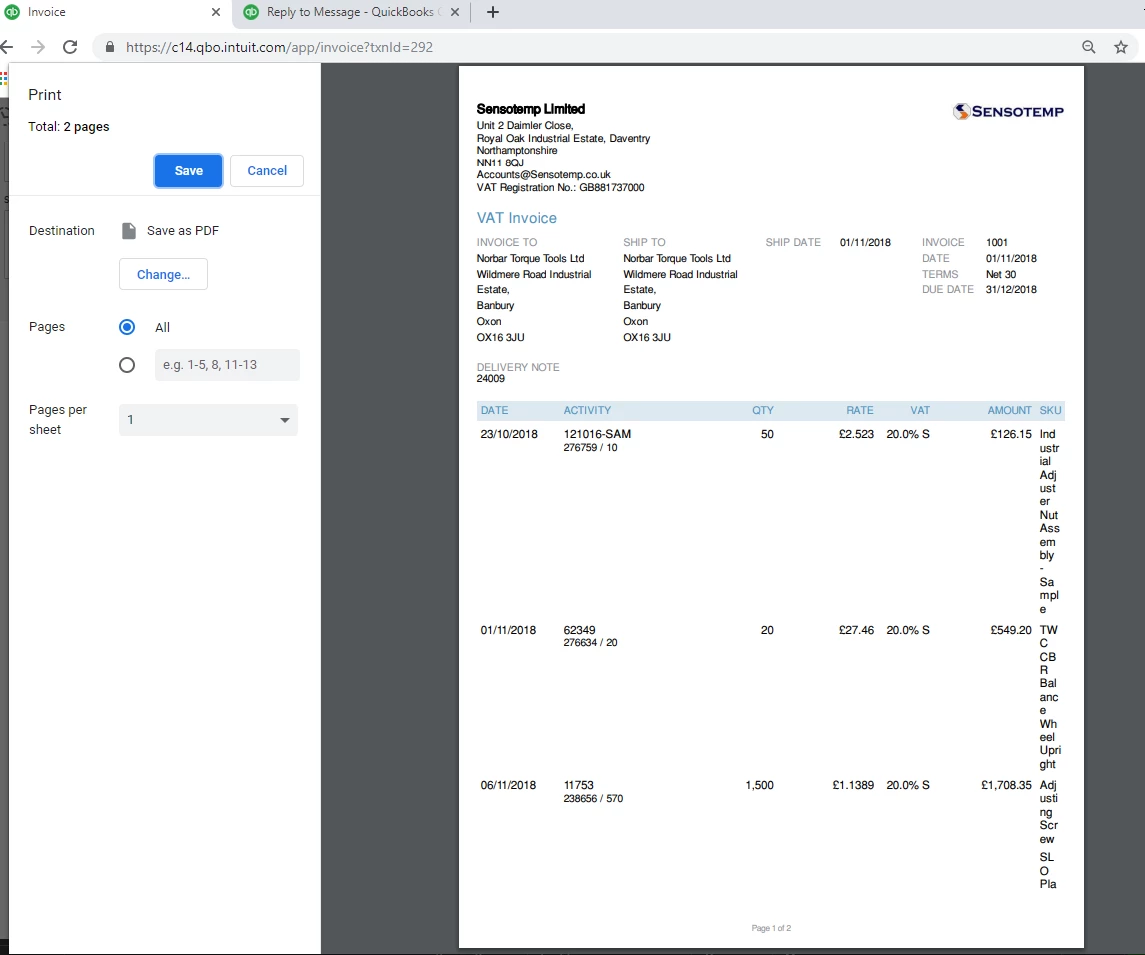1145x955 pixels.
Task: Click the browser back arrow
Action: 7,47
